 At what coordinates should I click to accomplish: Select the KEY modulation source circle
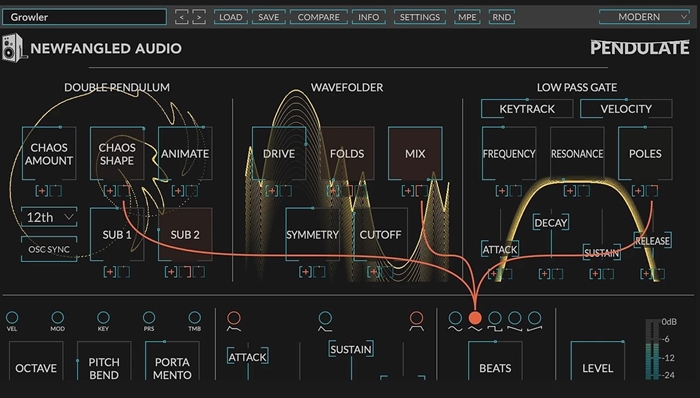(x=103, y=317)
